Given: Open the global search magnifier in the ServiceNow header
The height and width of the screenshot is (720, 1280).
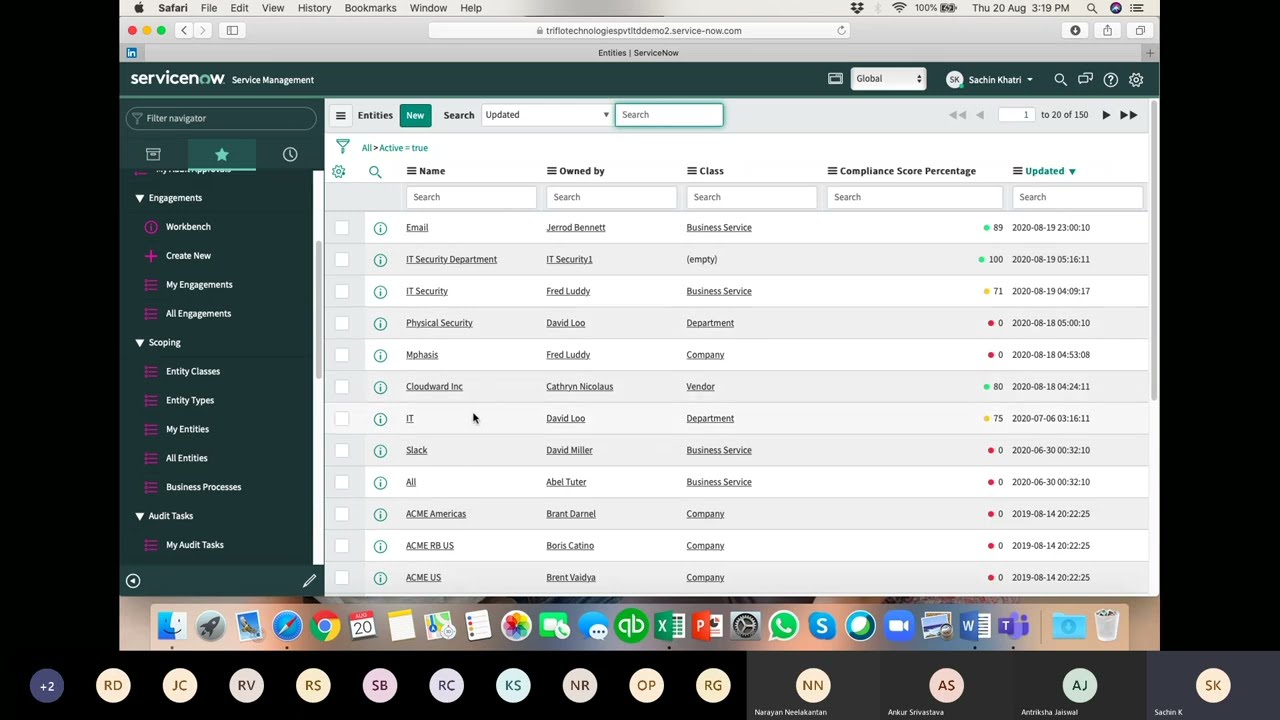Looking at the screenshot, I should point(1060,79).
